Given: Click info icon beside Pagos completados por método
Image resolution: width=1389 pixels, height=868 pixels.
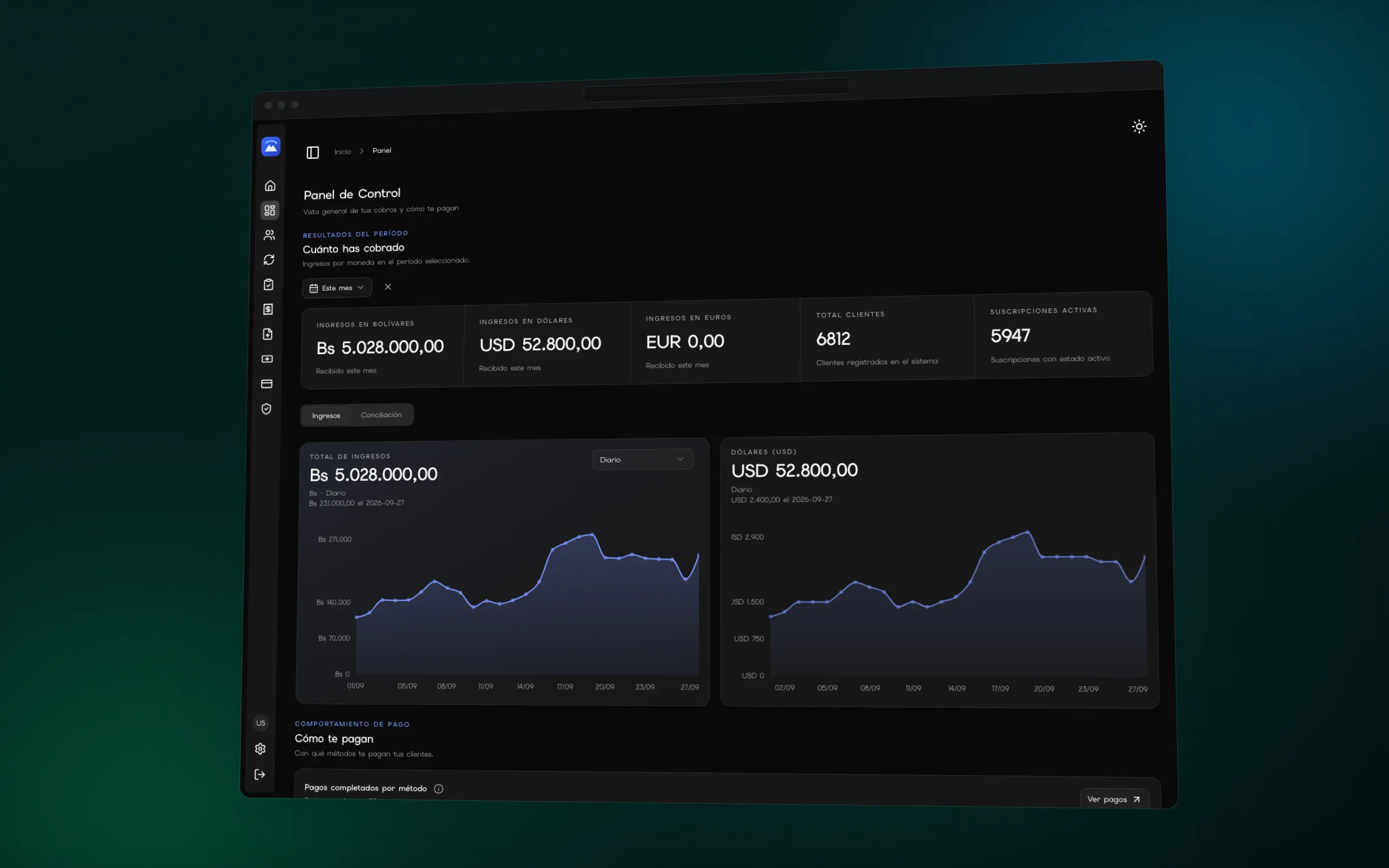Looking at the screenshot, I should coord(438,789).
